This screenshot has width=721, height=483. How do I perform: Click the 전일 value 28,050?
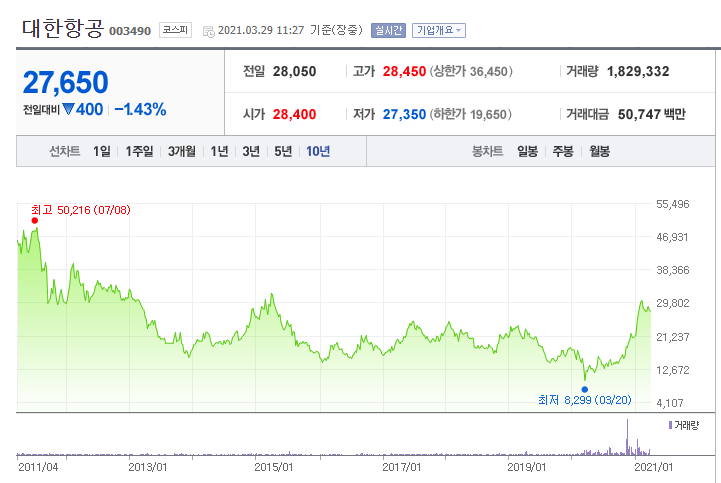[x=294, y=72]
